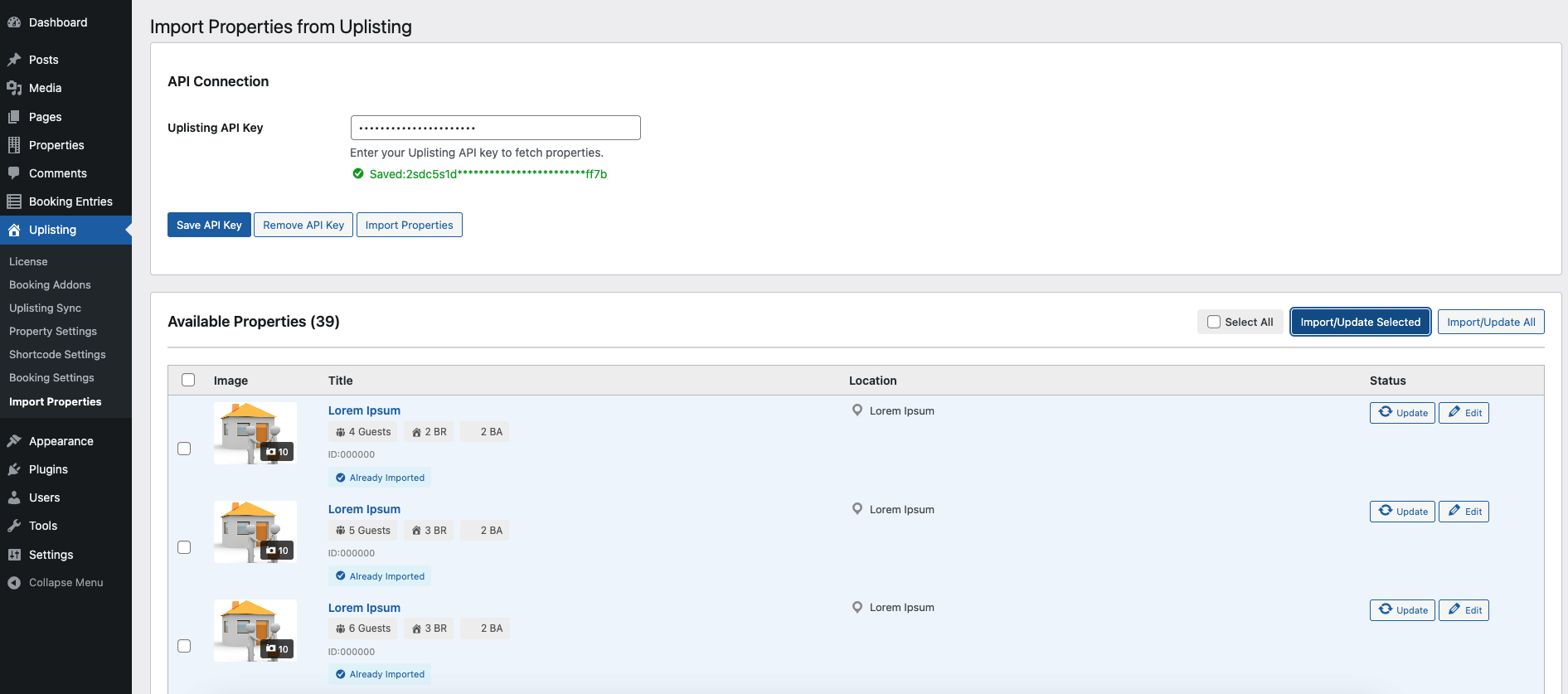1568x694 pixels.
Task: Click the Plugins plug icon
Action: 14,469
